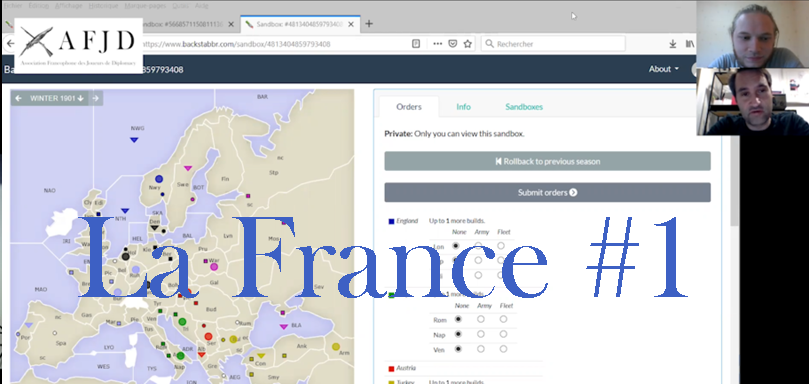Image resolution: width=809 pixels, height=384 pixels.
Task: Click the magenta fleet in BLA
Action: [x=283, y=327]
